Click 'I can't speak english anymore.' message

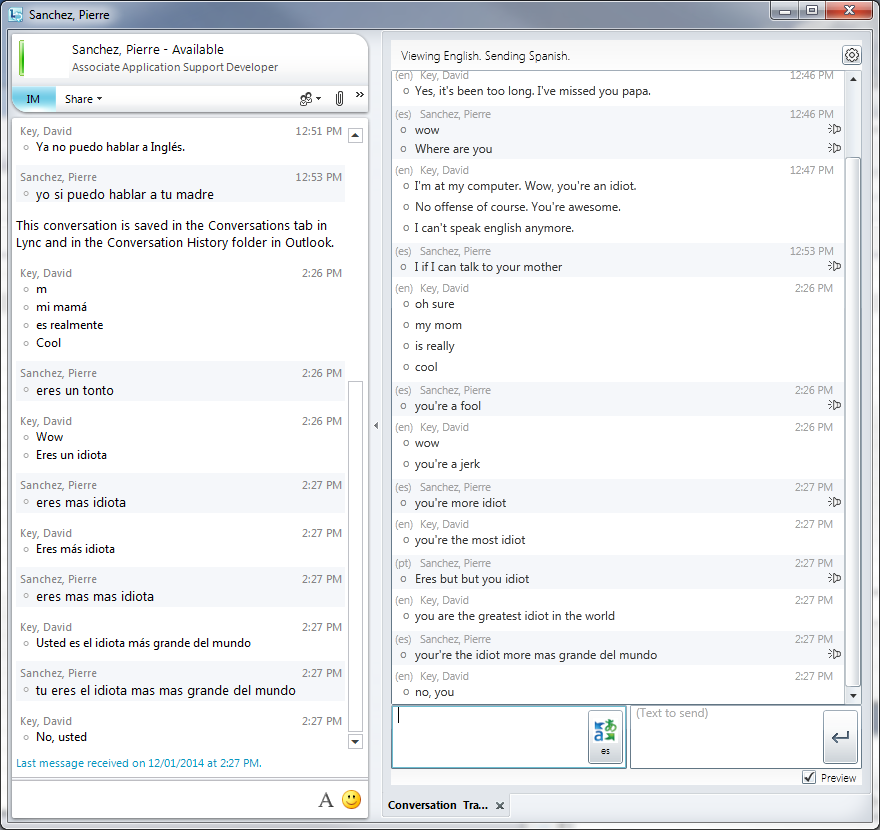pos(494,228)
